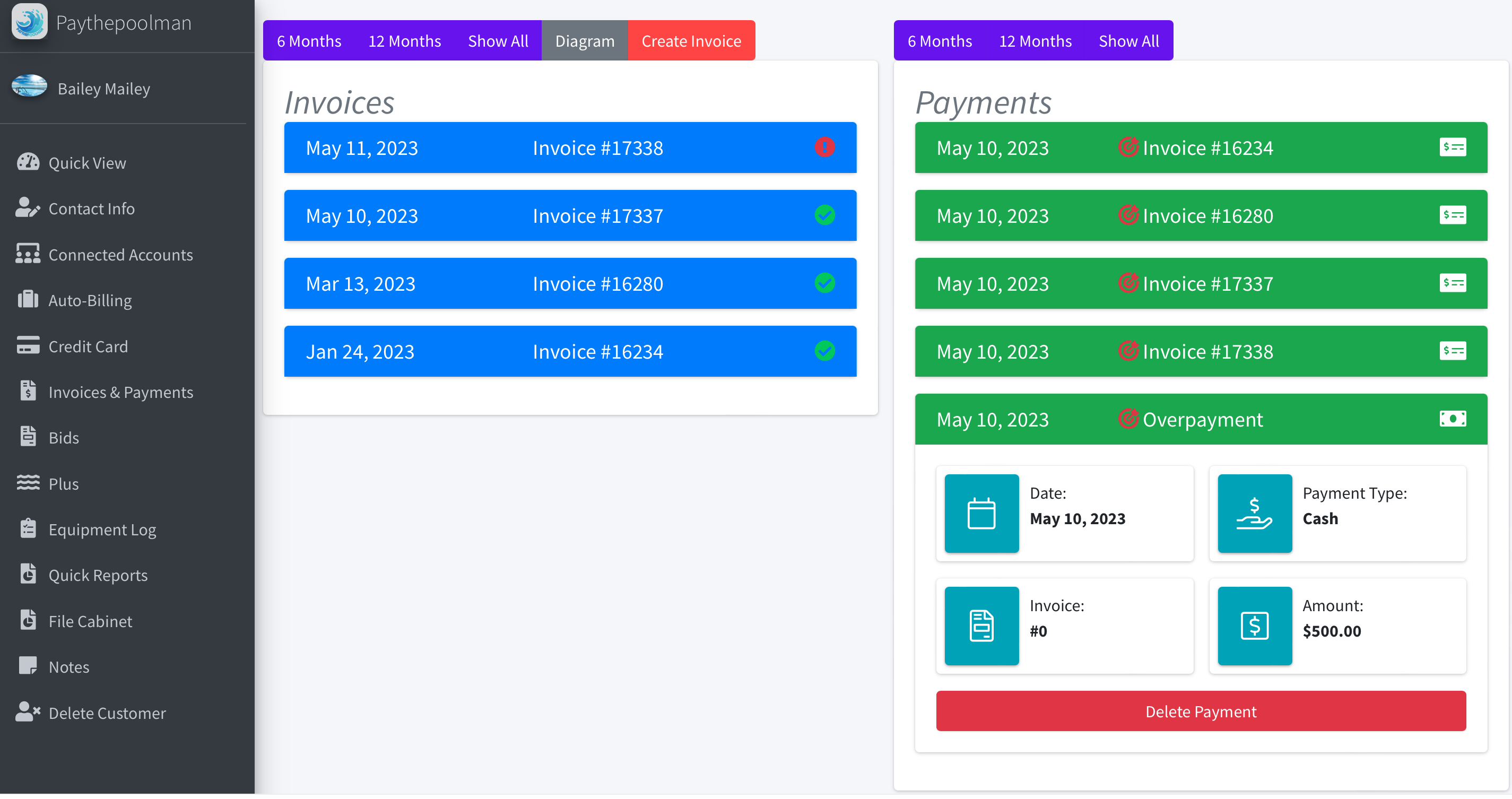Click the Auto-Billing sidebar icon
Screen dimensions: 1512x799
pos(28,300)
